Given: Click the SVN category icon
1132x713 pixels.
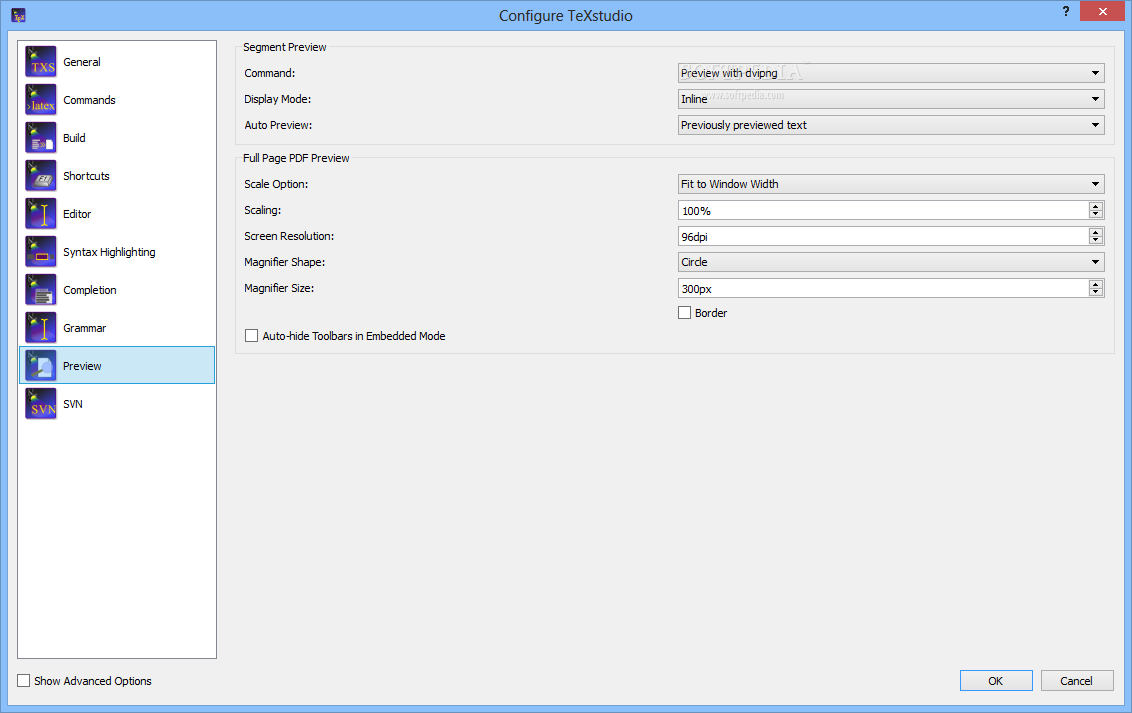Looking at the screenshot, I should coord(40,403).
